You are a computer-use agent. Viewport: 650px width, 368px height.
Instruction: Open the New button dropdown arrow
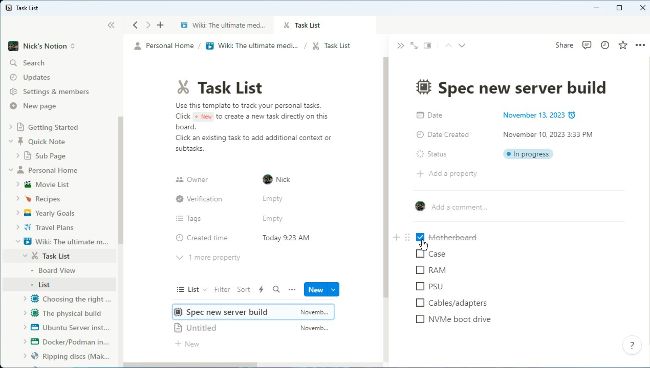[x=333, y=290]
